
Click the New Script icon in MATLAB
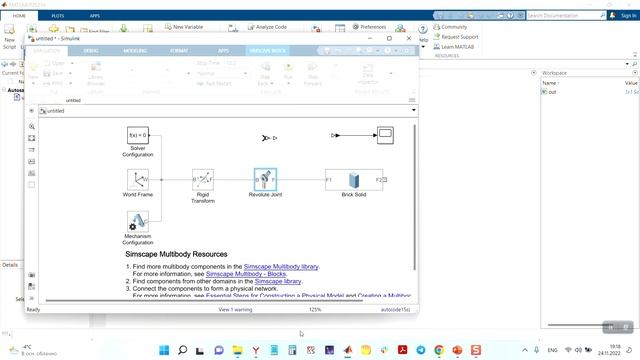pos(9,29)
